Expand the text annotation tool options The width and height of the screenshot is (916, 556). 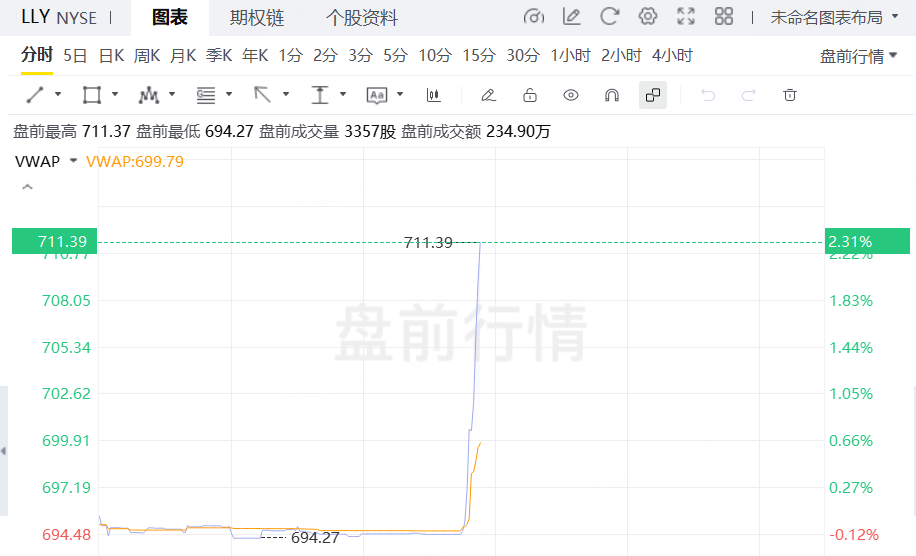400,94
